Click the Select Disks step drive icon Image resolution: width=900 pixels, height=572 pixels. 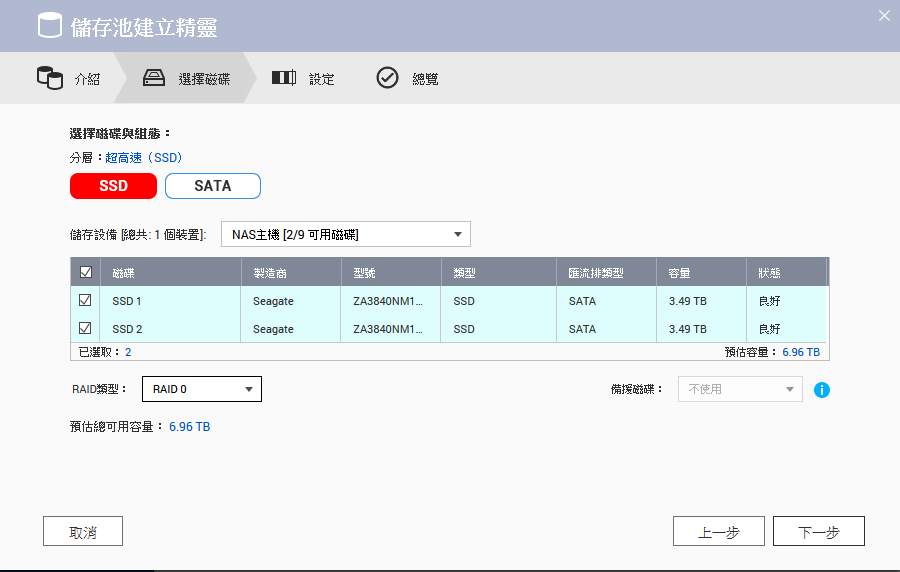click(x=154, y=78)
